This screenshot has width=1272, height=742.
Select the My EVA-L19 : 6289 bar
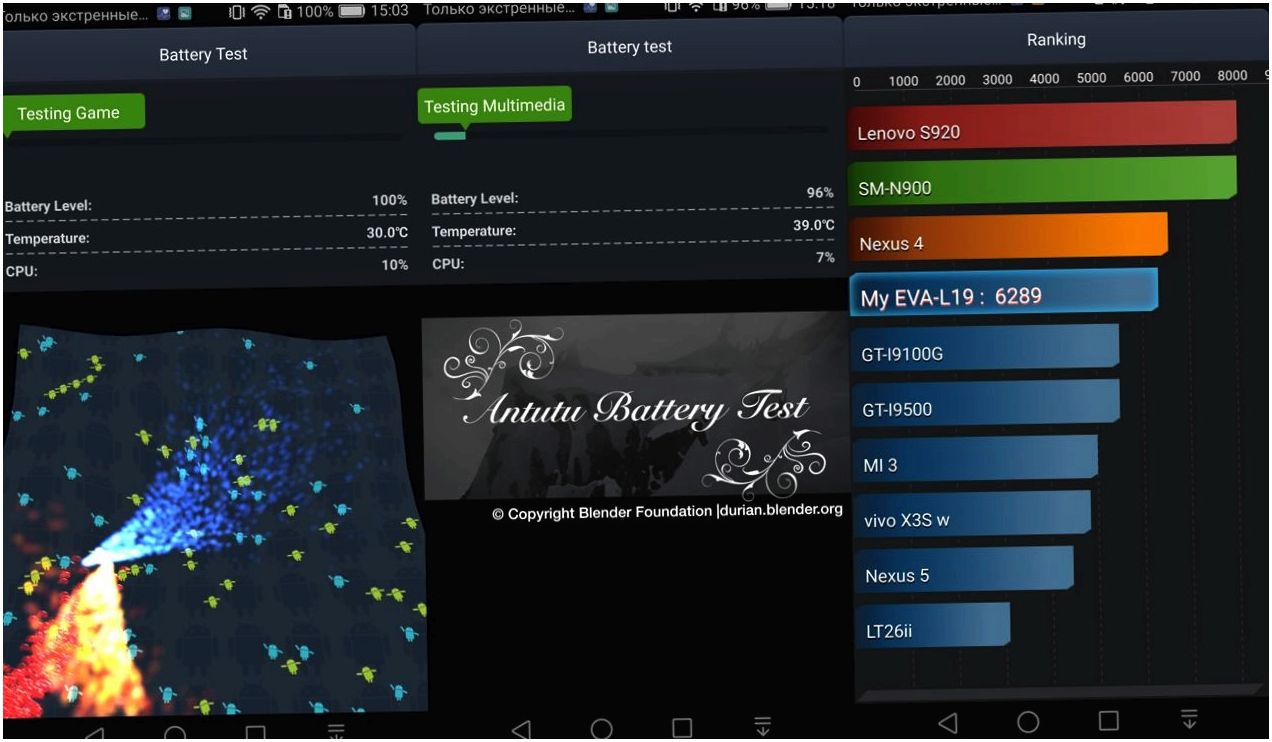(x=1004, y=293)
